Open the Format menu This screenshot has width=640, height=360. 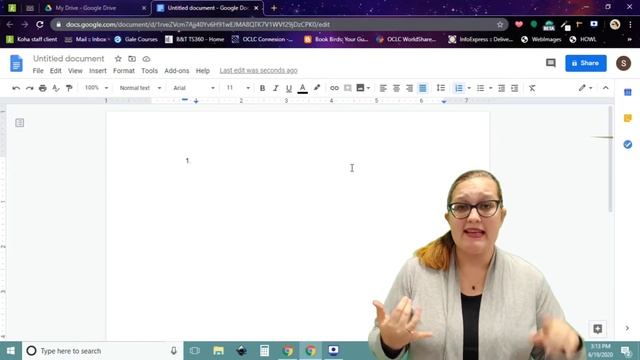pos(124,71)
